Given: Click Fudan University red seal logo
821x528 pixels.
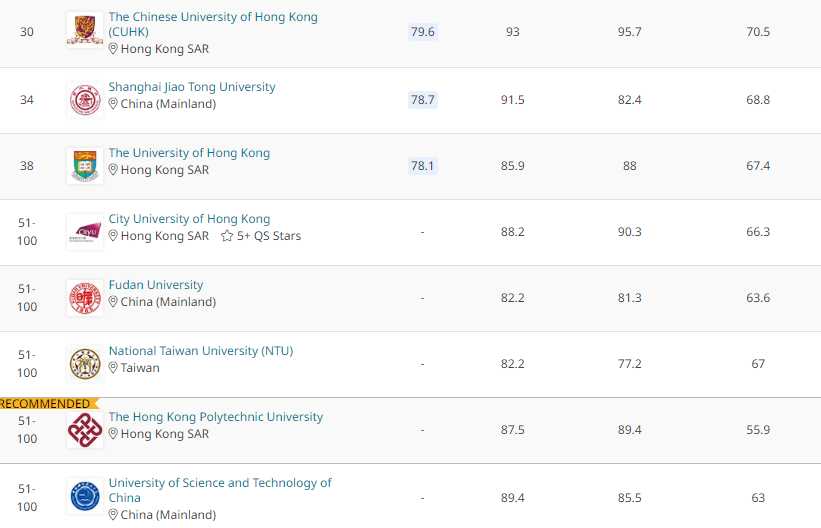Looking at the screenshot, I should pyautogui.click(x=84, y=297).
